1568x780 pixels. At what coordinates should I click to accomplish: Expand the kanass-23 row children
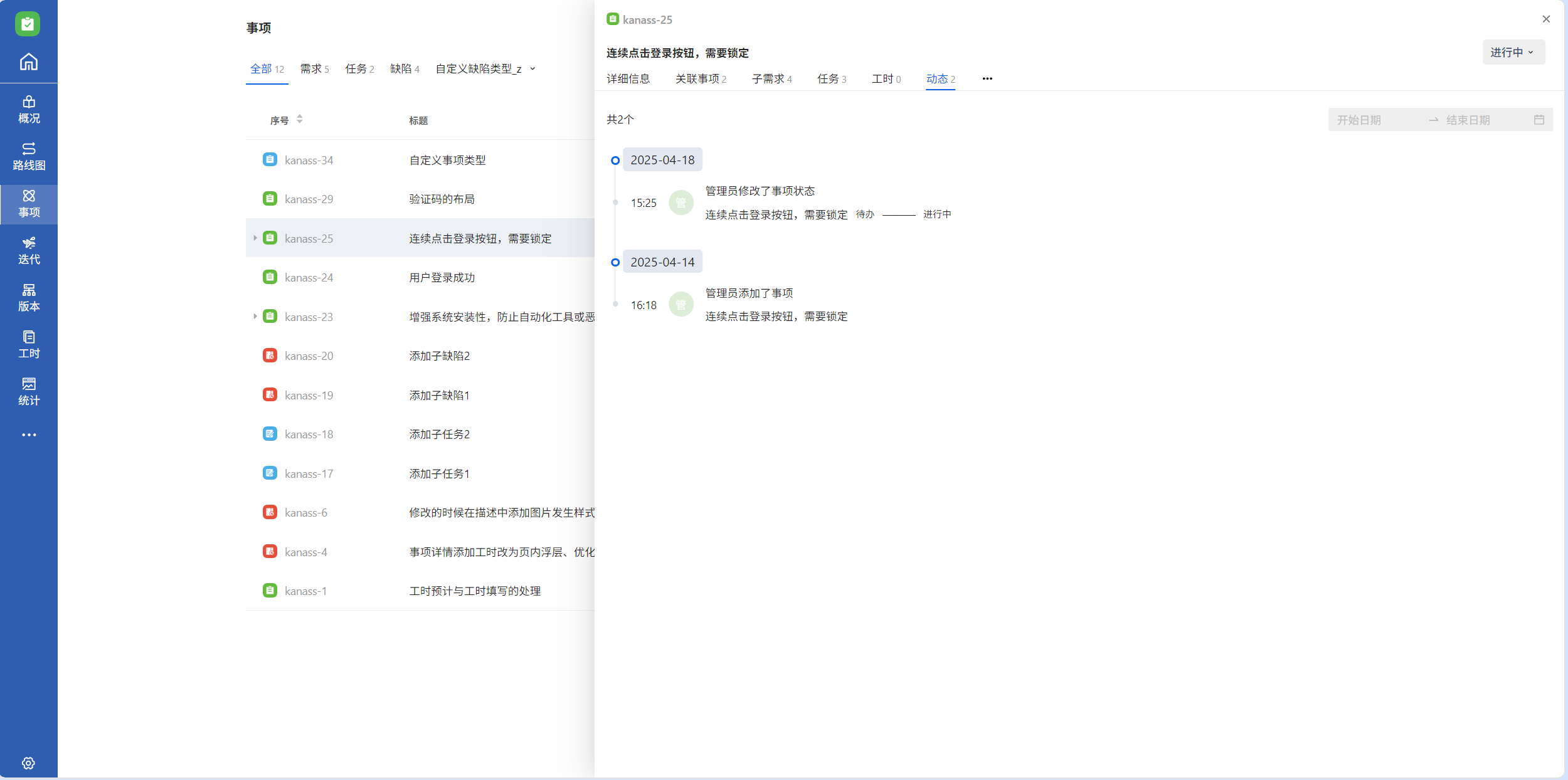pyautogui.click(x=255, y=317)
